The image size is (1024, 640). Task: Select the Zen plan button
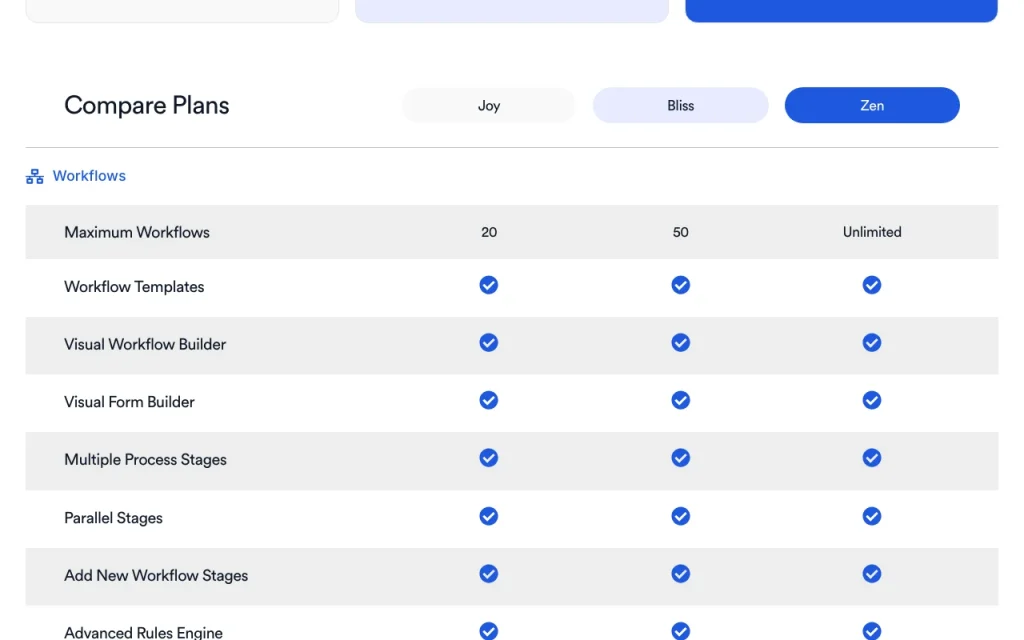[x=872, y=105]
